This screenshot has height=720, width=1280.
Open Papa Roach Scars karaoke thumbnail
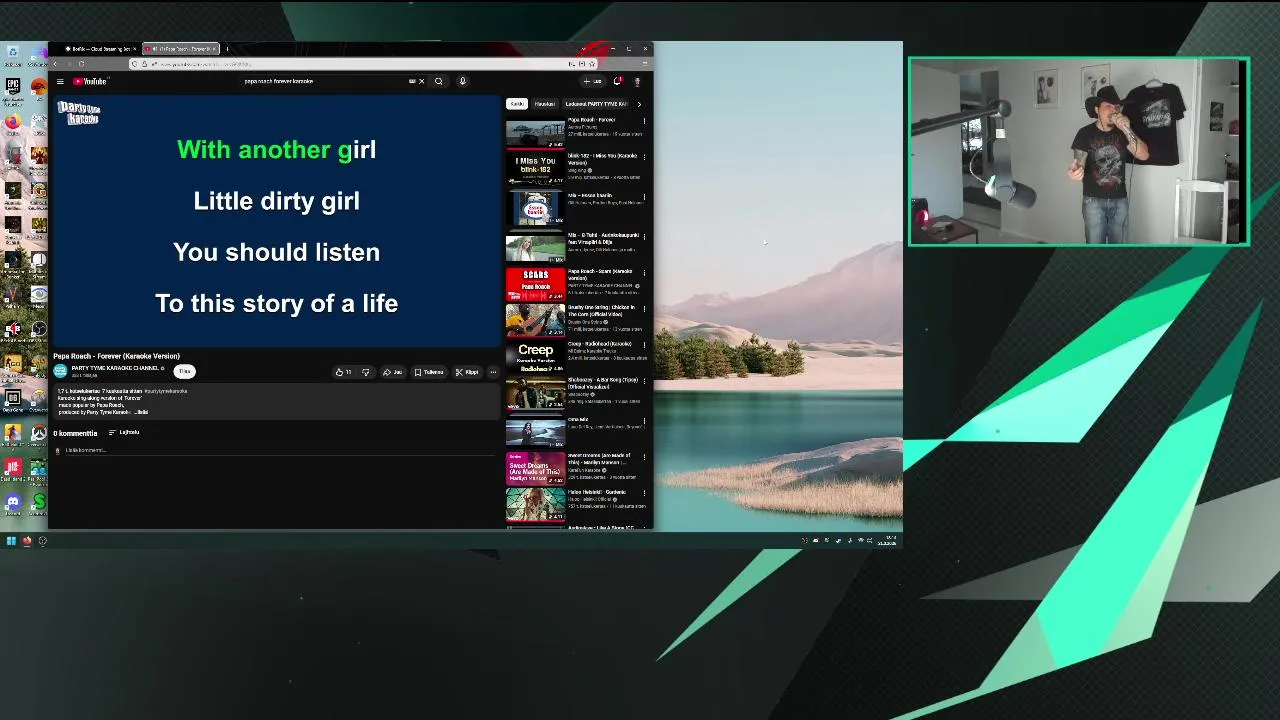pyautogui.click(x=535, y=284)
